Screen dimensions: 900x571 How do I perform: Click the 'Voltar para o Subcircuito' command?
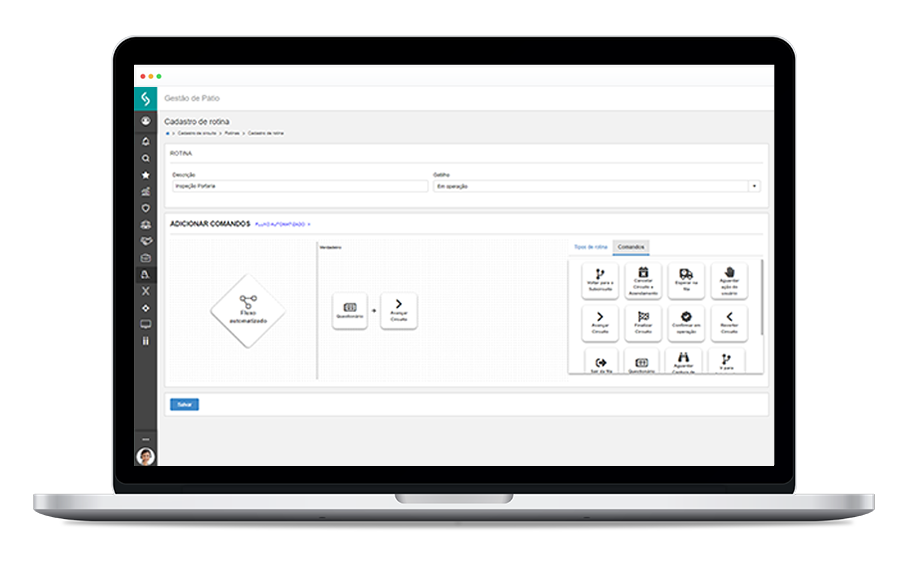(x=599, y=279)
